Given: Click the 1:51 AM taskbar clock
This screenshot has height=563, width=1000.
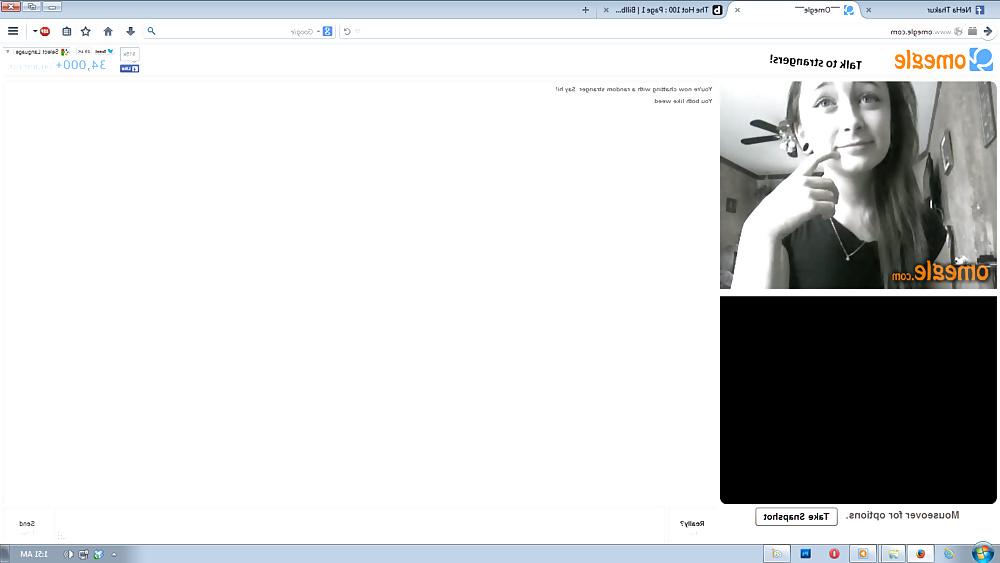Looking at the screenshot, I should 34,555.
